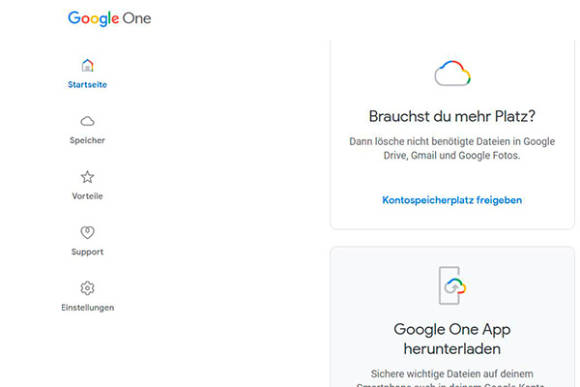This screenshot has height=387, width=580.
Task: Click the Brauchst du mehr Platz heading
Action: click(x=452, y=116)
